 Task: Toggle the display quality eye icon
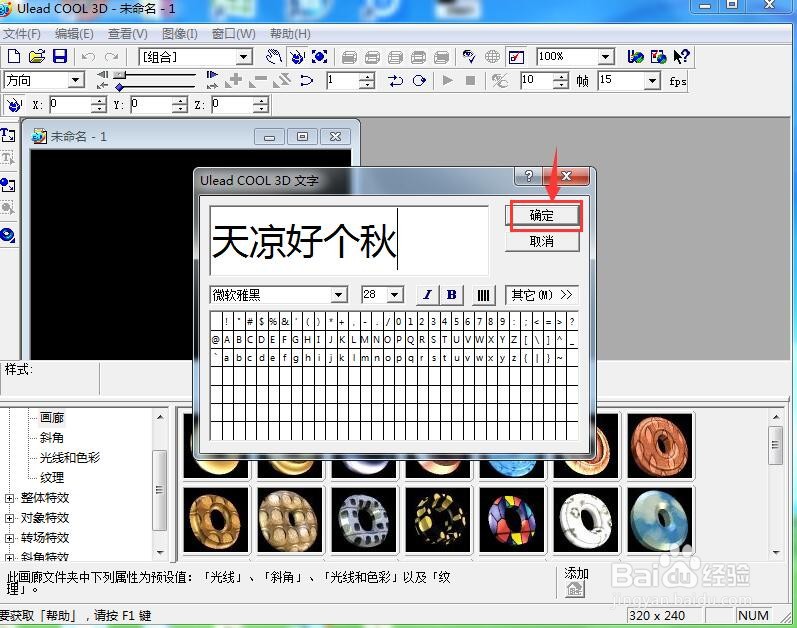coord(469,56)
